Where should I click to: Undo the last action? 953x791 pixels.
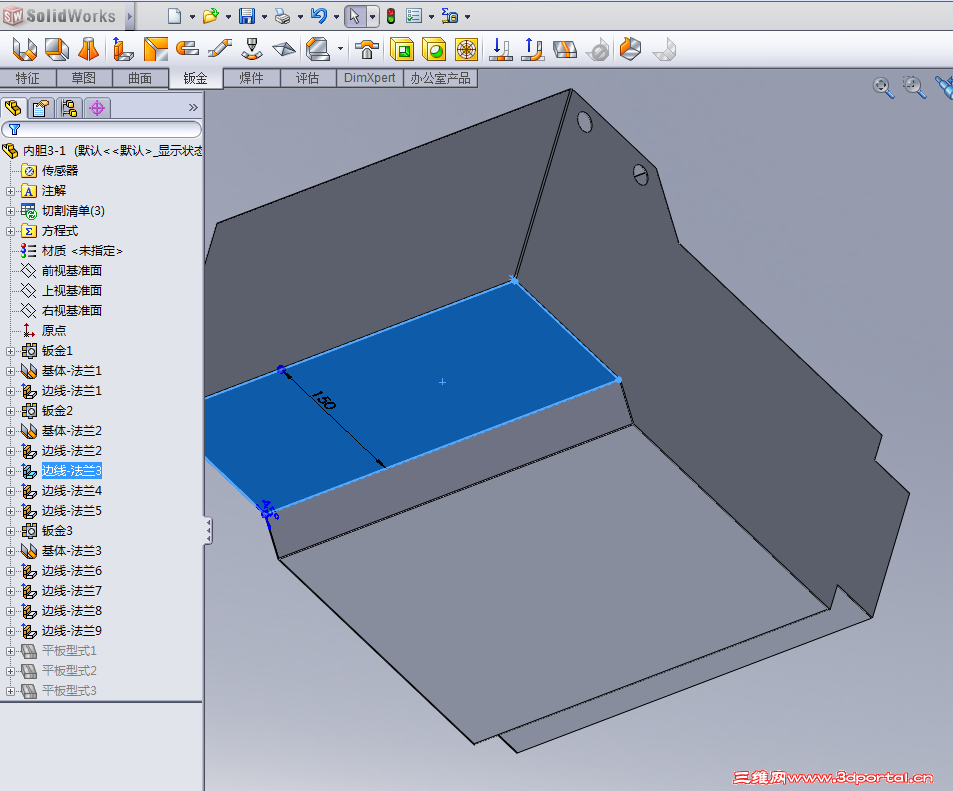coord(318,16)
